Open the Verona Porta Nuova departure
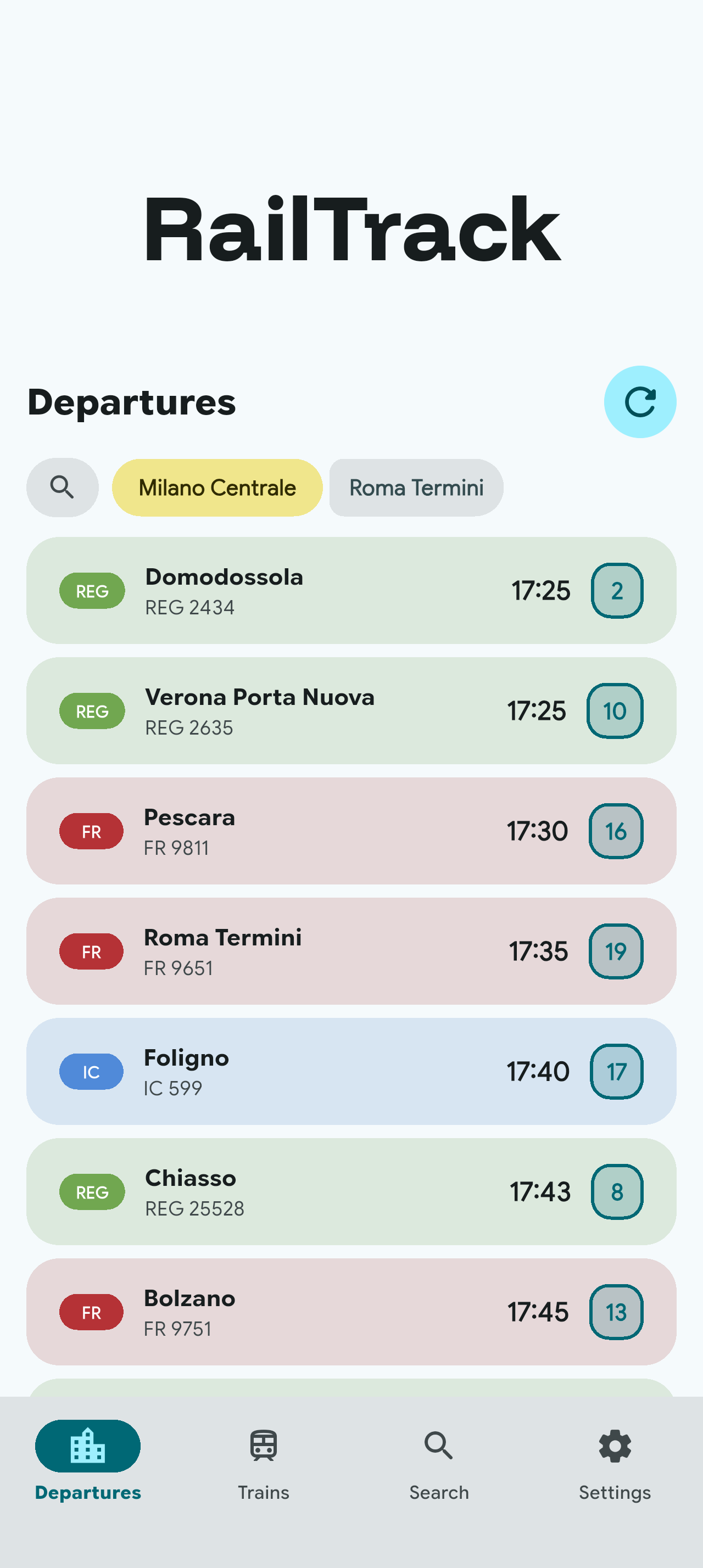The image size is (703, 1568). pos(351,710)
